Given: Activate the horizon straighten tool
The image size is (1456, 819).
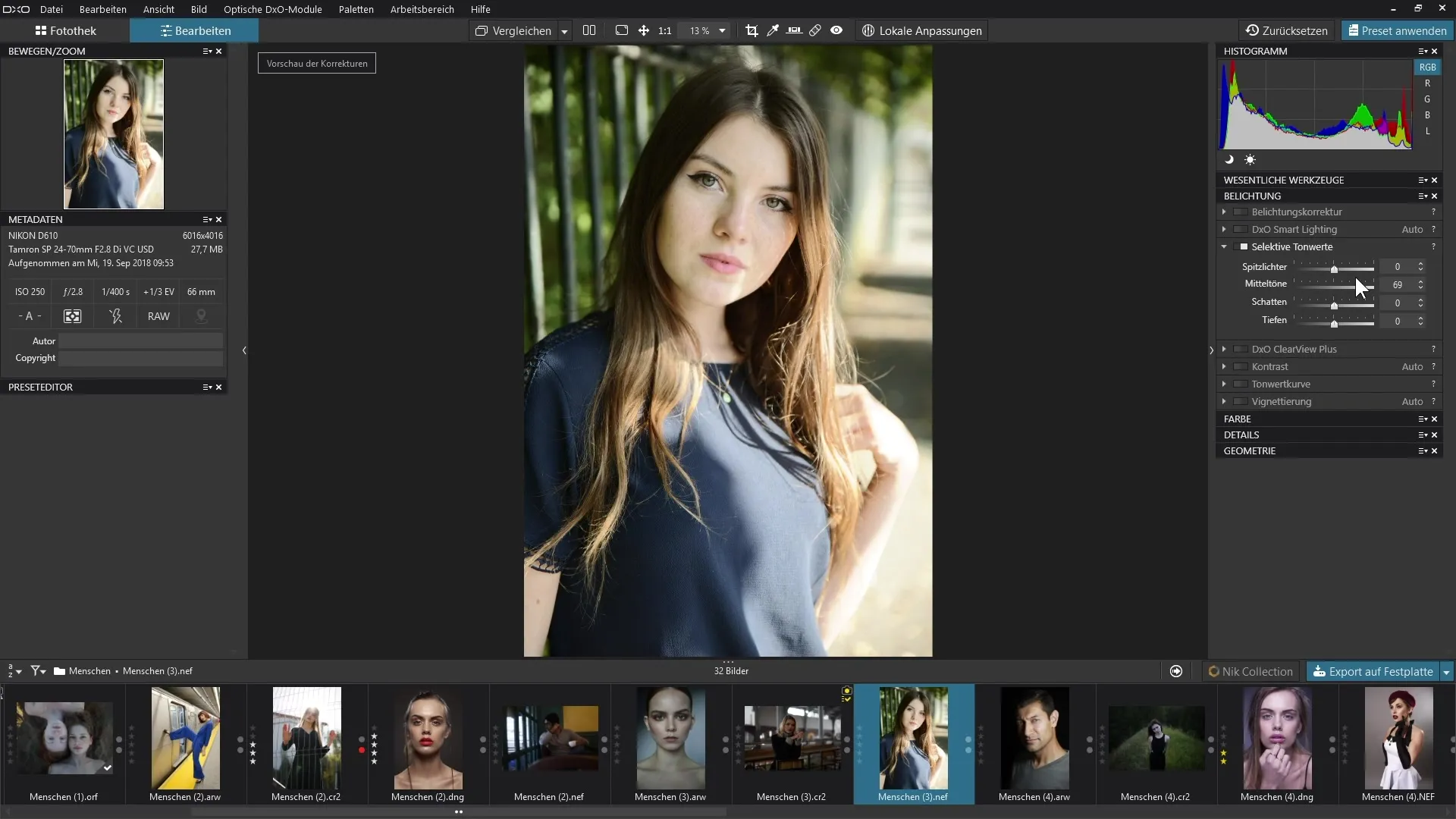Looking at the screenshot, I should pos(794,30).
